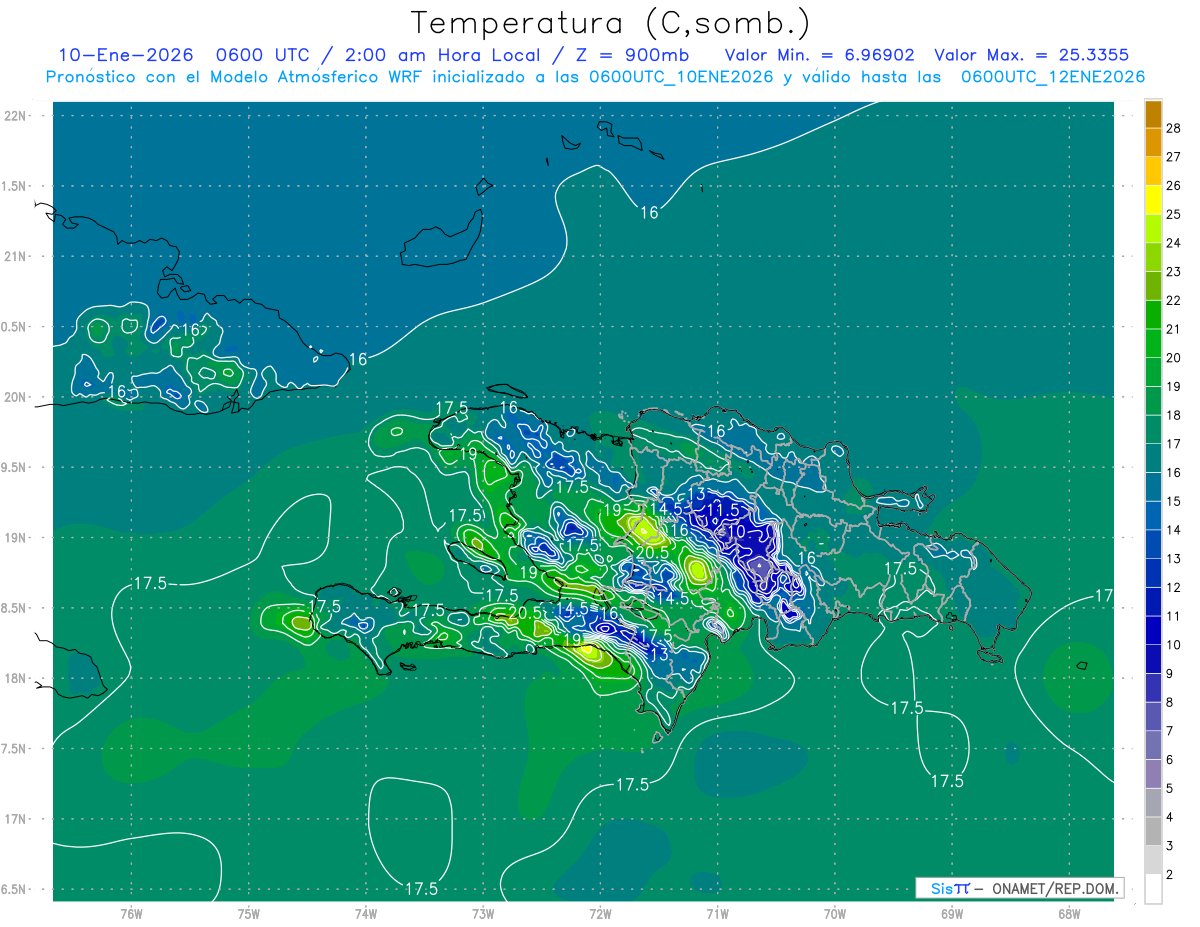This screenshot has height=927, width=1200.
Task: Click the "19N" latitude axis label
Action: (16, 538)
